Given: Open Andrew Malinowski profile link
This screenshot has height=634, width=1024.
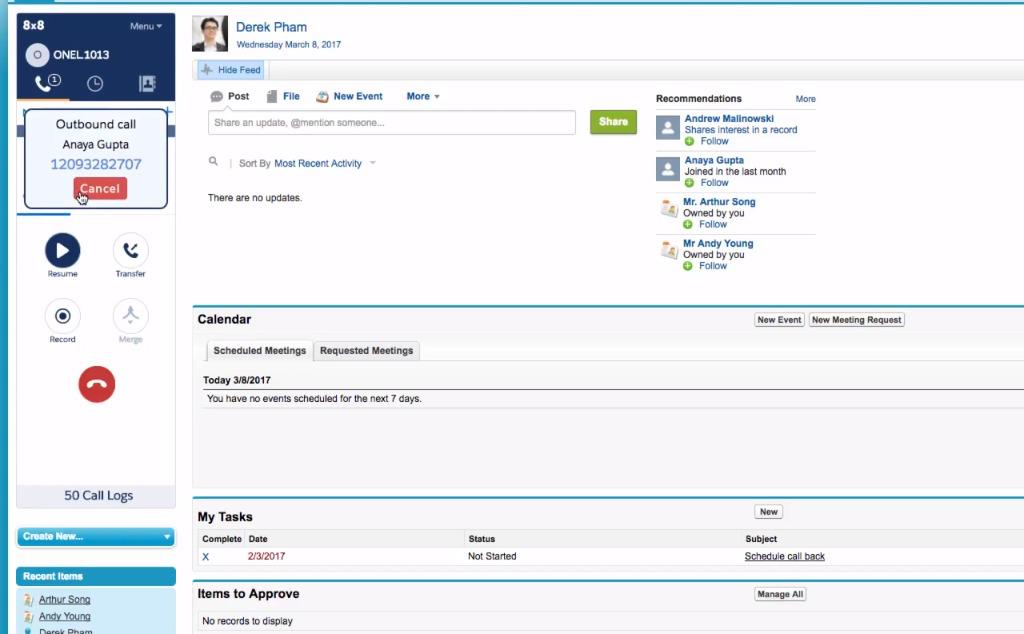Looking at the screenshot, I should 729,118.
